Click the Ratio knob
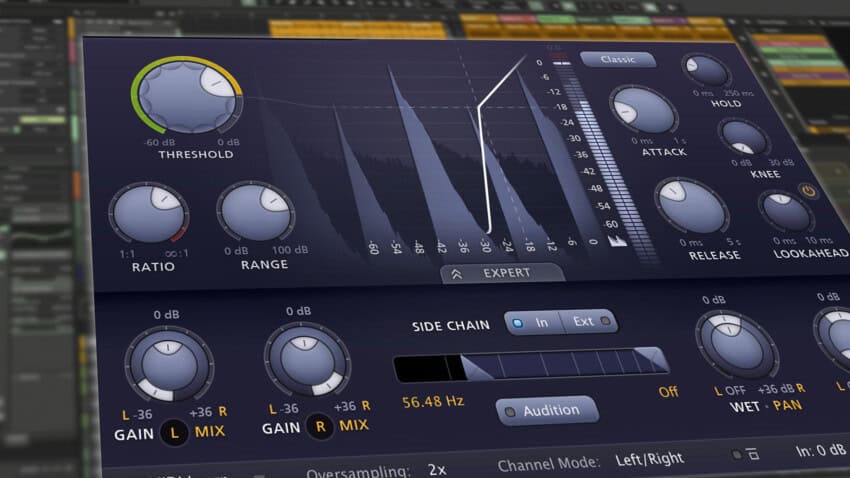The image size is (850, 478). tap(149, 213)
